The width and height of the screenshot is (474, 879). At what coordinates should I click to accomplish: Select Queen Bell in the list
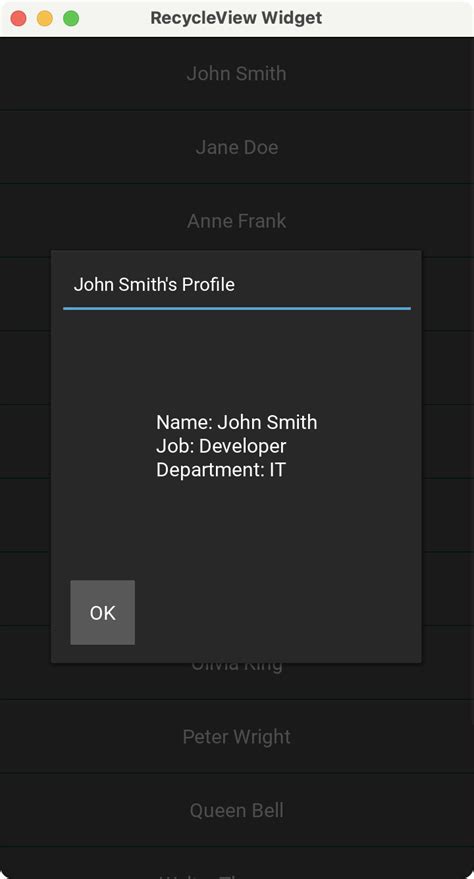pyautogui.click(x=237, y=810)
